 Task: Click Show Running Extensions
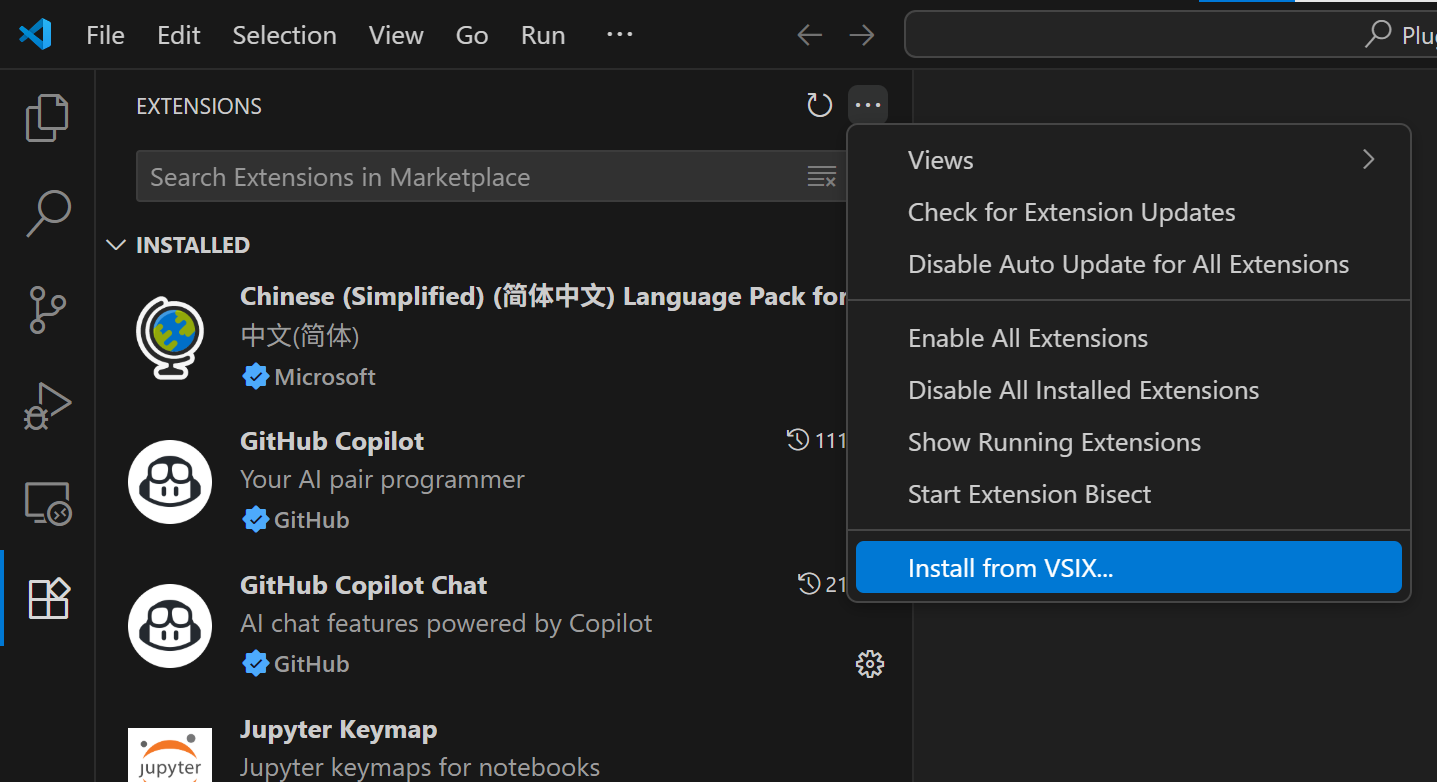click(x=1054, y=442)
